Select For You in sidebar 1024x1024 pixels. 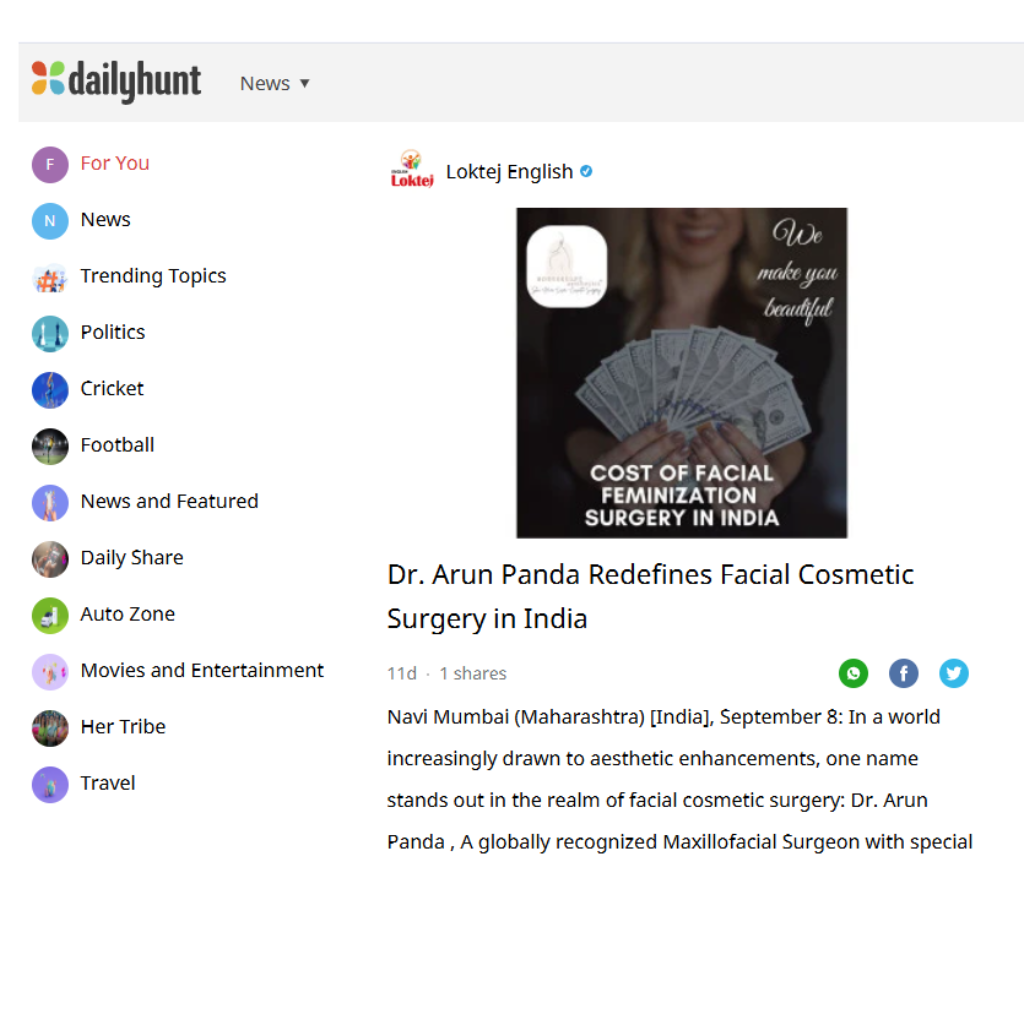(115, 163)
